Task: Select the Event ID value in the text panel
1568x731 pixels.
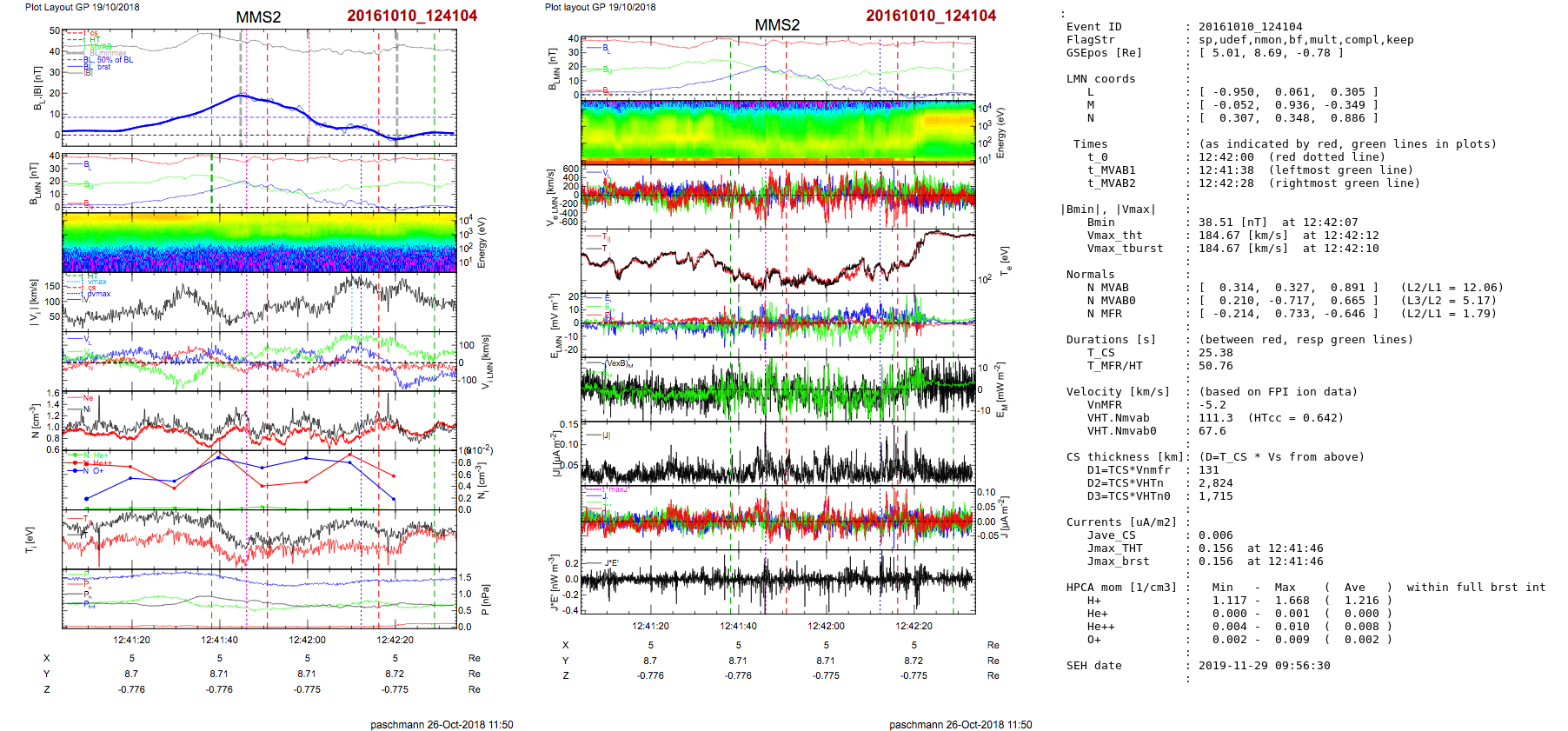Action: click(1250, 27)
